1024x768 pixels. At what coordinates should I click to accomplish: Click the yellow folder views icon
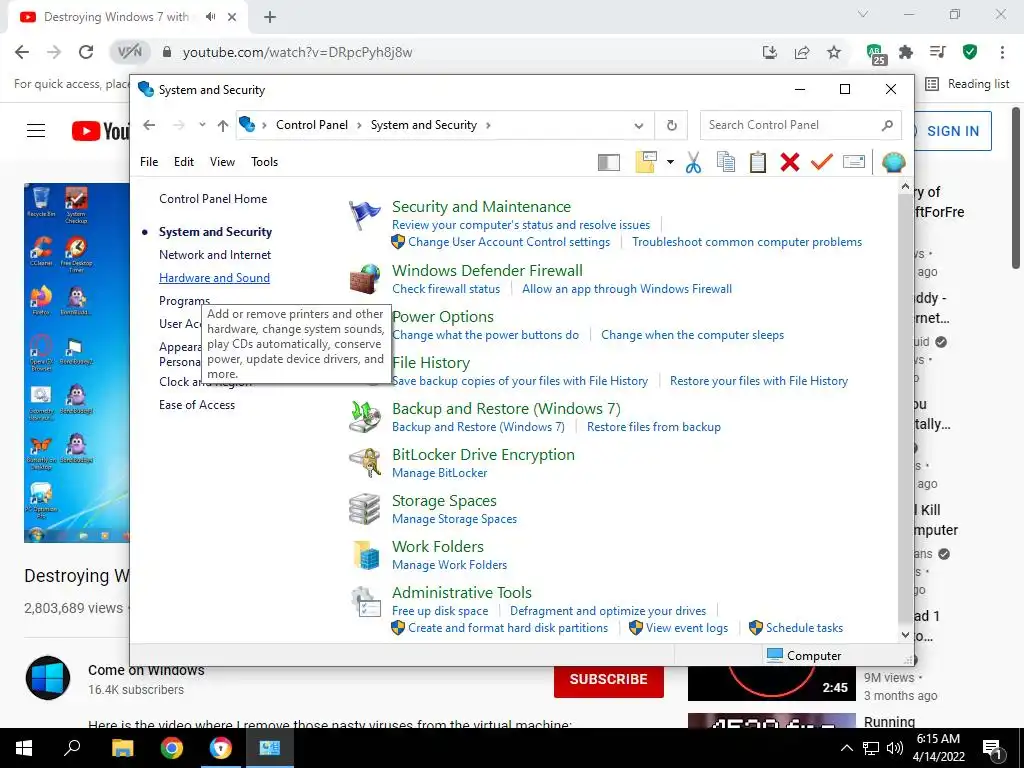click(645, 162)
